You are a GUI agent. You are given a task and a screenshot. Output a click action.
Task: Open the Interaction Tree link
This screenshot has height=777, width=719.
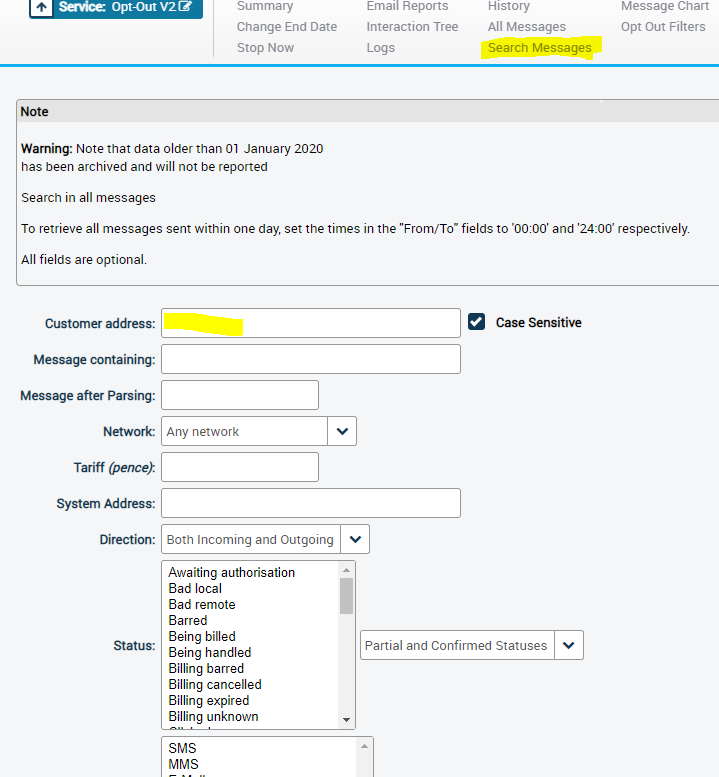point(412,27)
